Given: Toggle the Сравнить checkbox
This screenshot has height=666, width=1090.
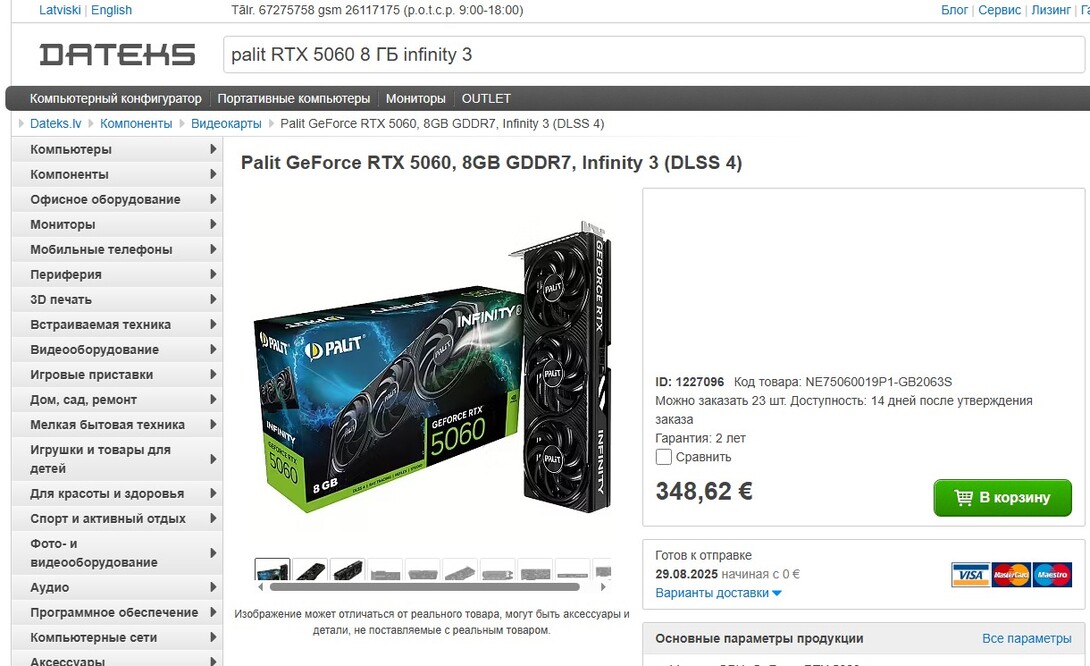Looking at the screenshot, I should [x=664, y=457].
